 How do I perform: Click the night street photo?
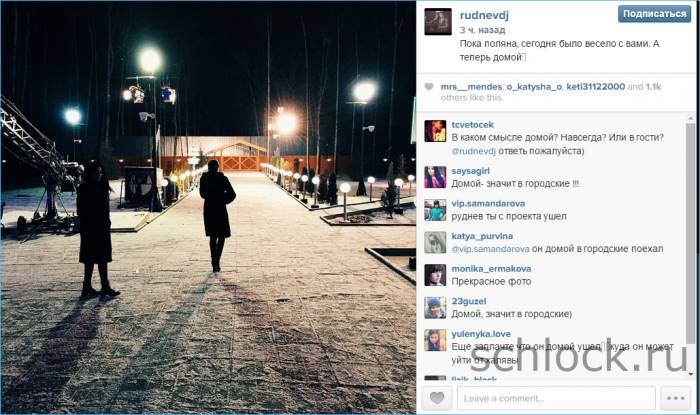point(208,208)
